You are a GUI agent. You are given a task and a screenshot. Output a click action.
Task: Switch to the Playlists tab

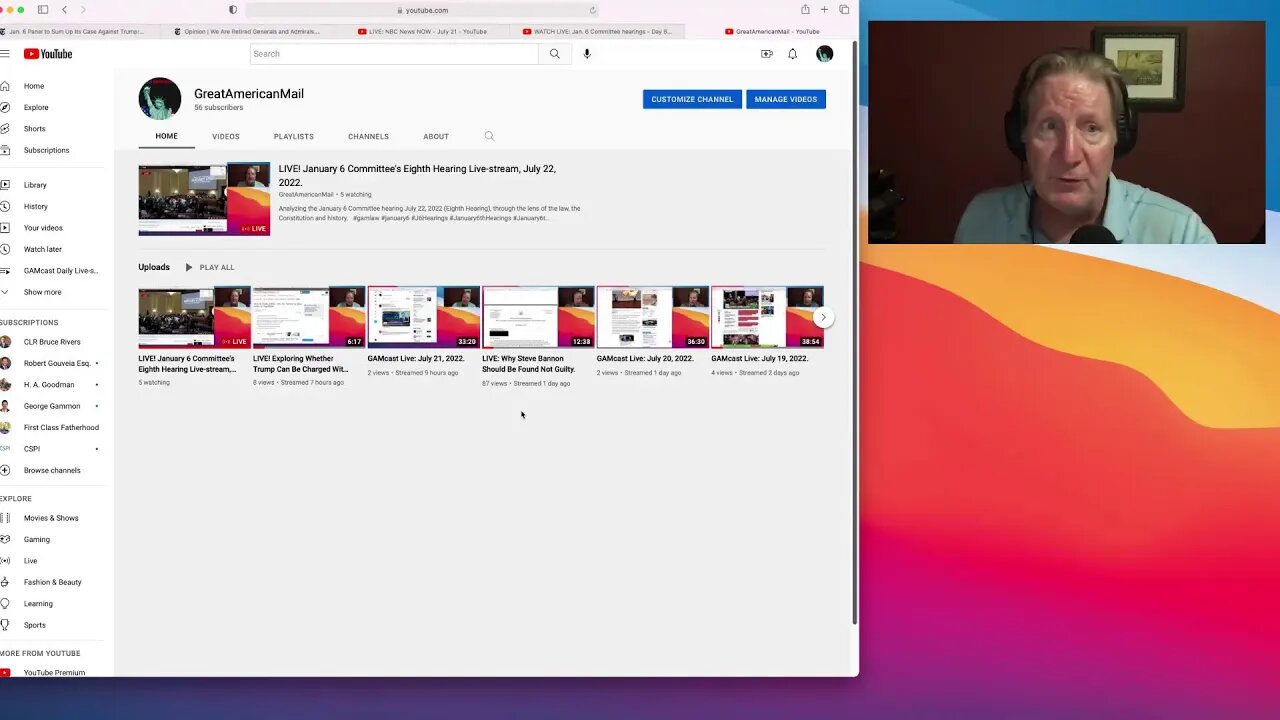[294, 136]
